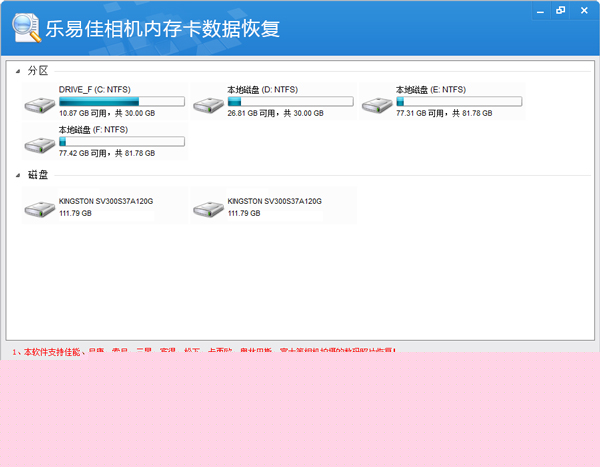Click the D: drive usage bar
The height and width of the screenshot is (467, 600).
pos(290,101)
